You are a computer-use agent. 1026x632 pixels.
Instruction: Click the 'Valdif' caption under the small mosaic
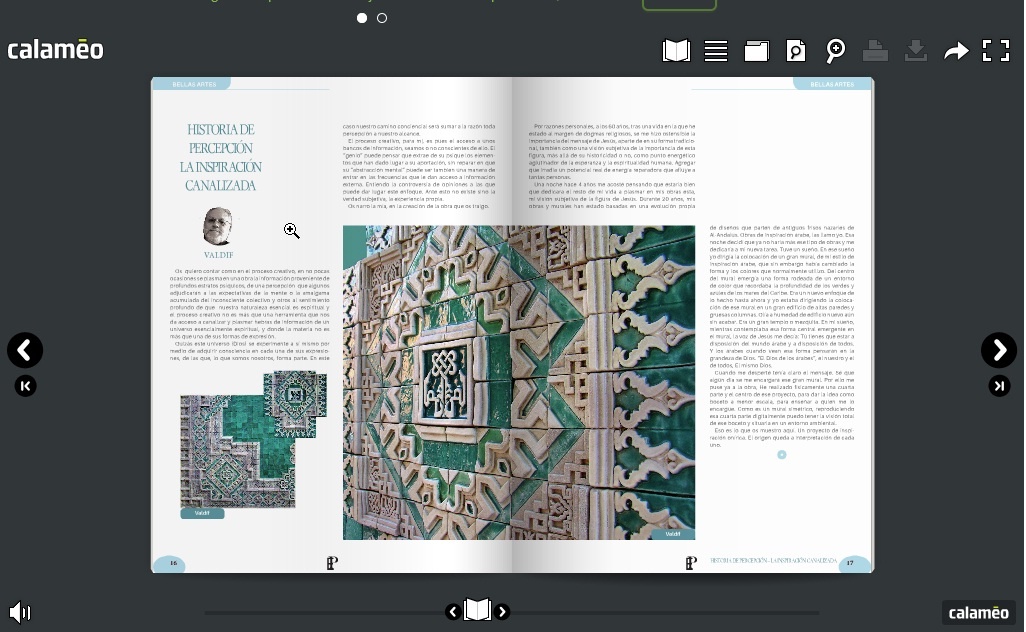pyautogui.click(x=202, y=514)
